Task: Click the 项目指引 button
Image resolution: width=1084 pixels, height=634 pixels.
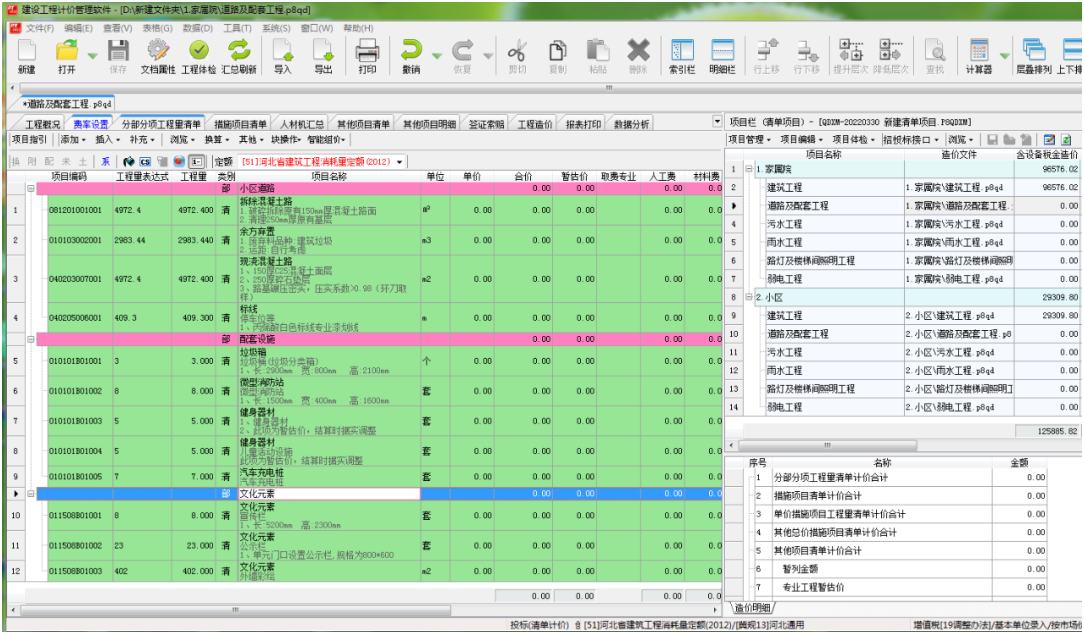Action: (x=29, y=140)
